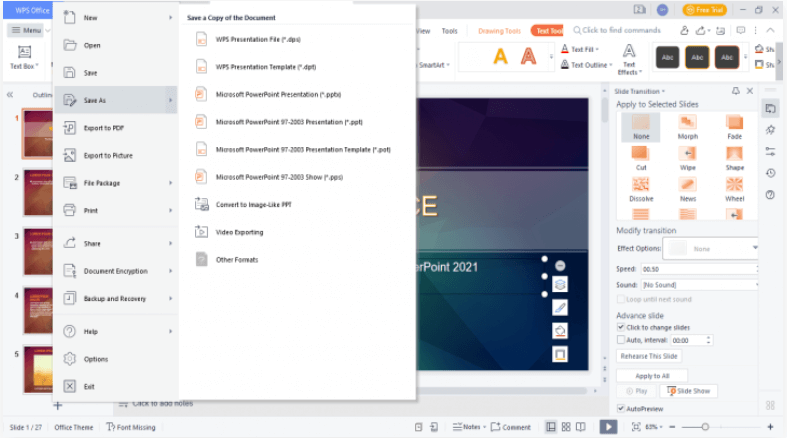Click the Text Box tool icon
This screenshot has width=787, height=438.
24,52
